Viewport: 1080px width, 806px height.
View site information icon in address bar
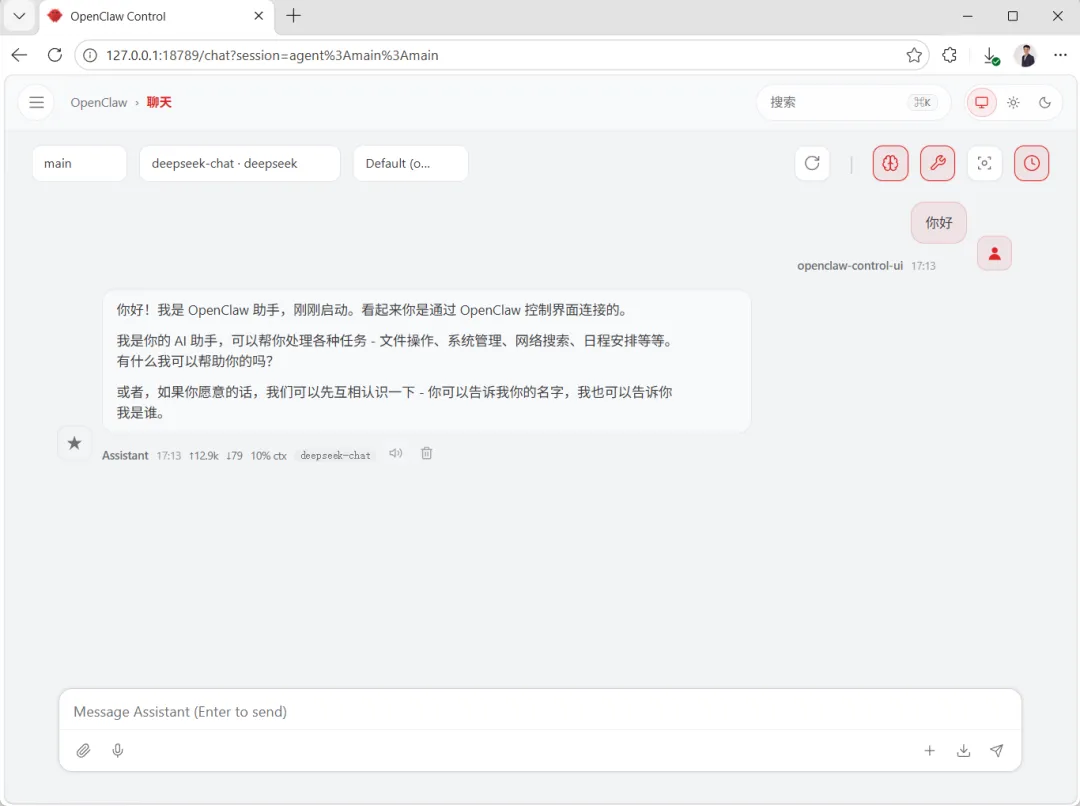coord(90,55)
